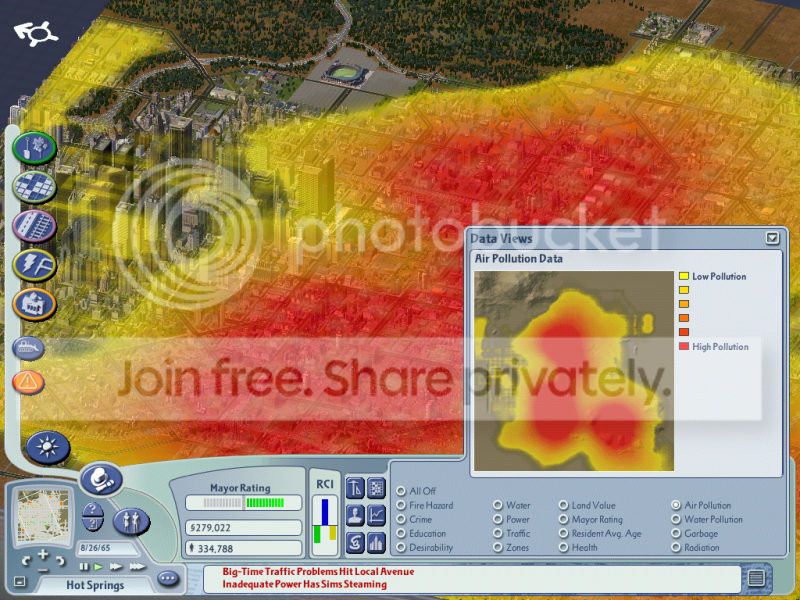Open the Landscaping tools menu
Image resolution: width=800 pixels, height=600 pixels.
pos(34,148)
